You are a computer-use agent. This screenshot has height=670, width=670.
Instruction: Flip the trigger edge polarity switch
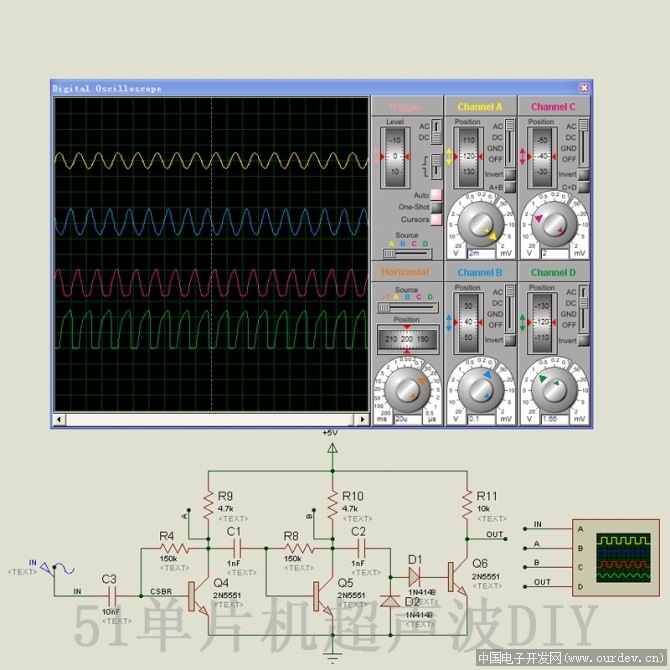[436, 166]
